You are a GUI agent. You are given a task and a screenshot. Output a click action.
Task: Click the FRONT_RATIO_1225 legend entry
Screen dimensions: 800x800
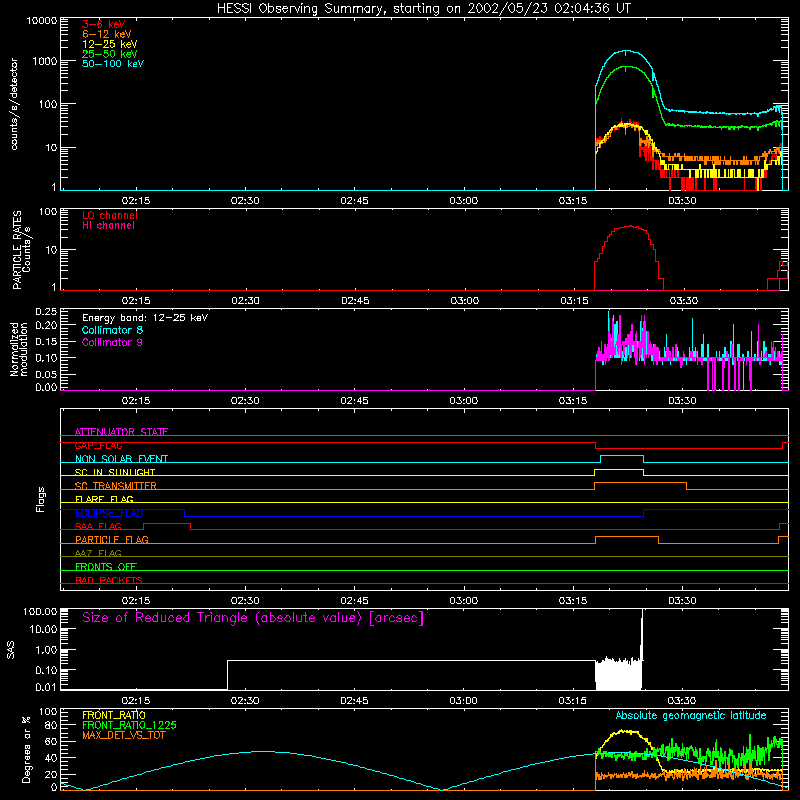tap(130, 725)
